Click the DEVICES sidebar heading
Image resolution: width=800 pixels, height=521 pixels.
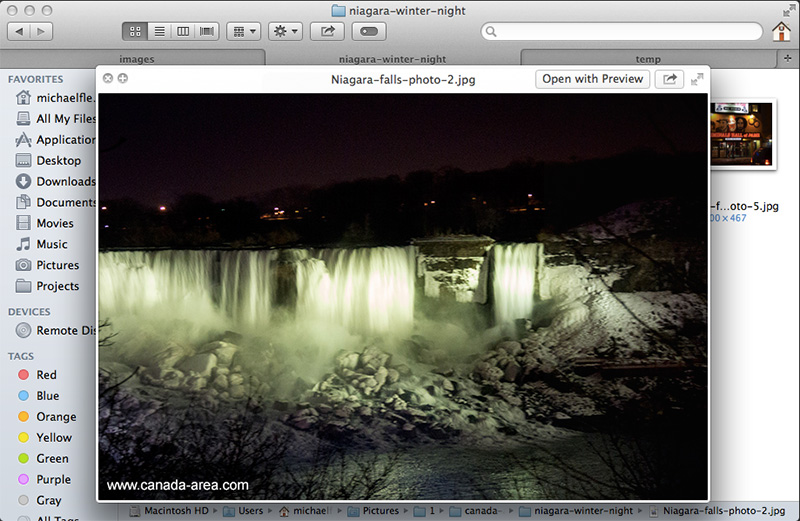[29, 312]
